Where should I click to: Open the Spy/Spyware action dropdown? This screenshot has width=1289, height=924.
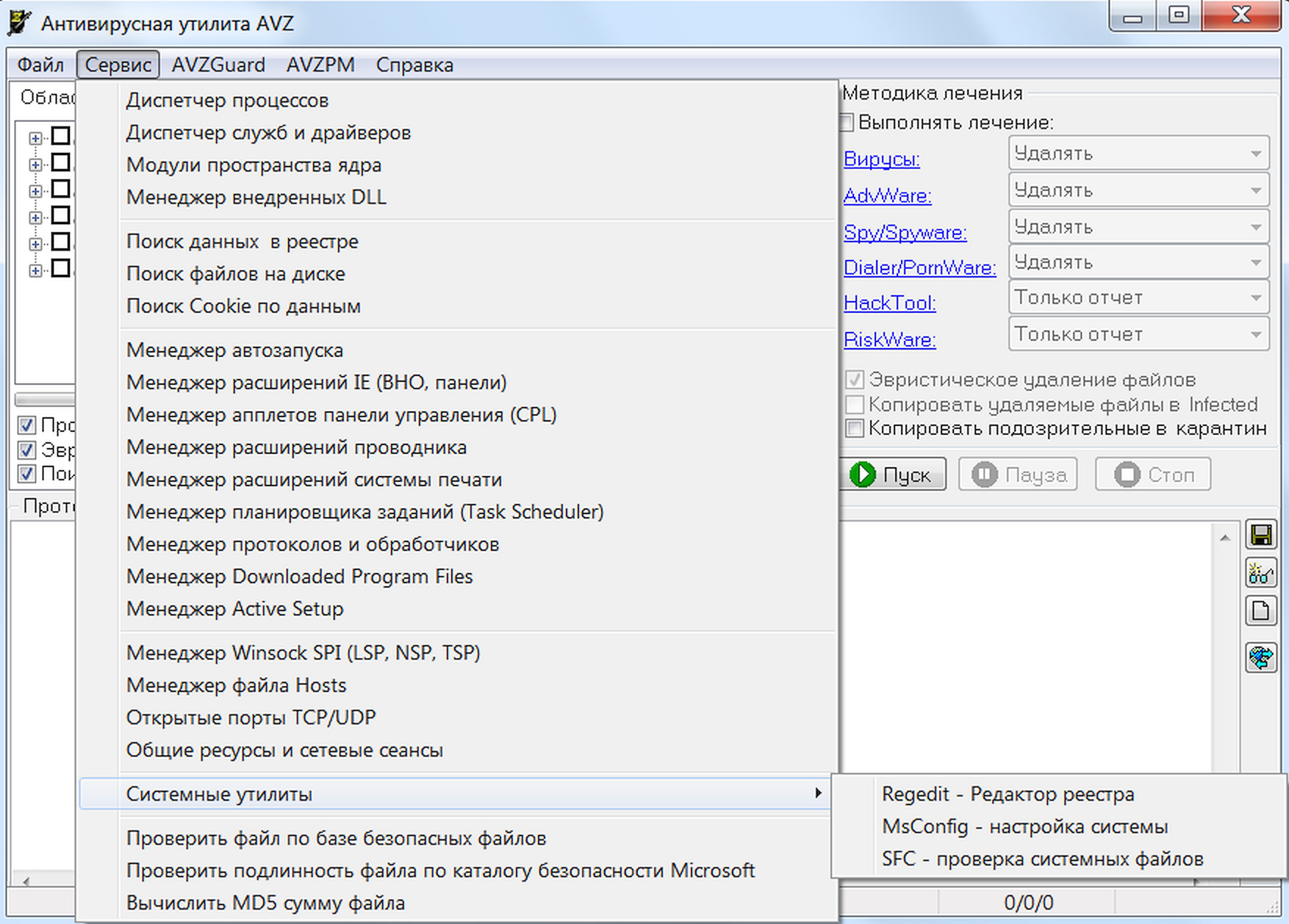click(1138, 227)
